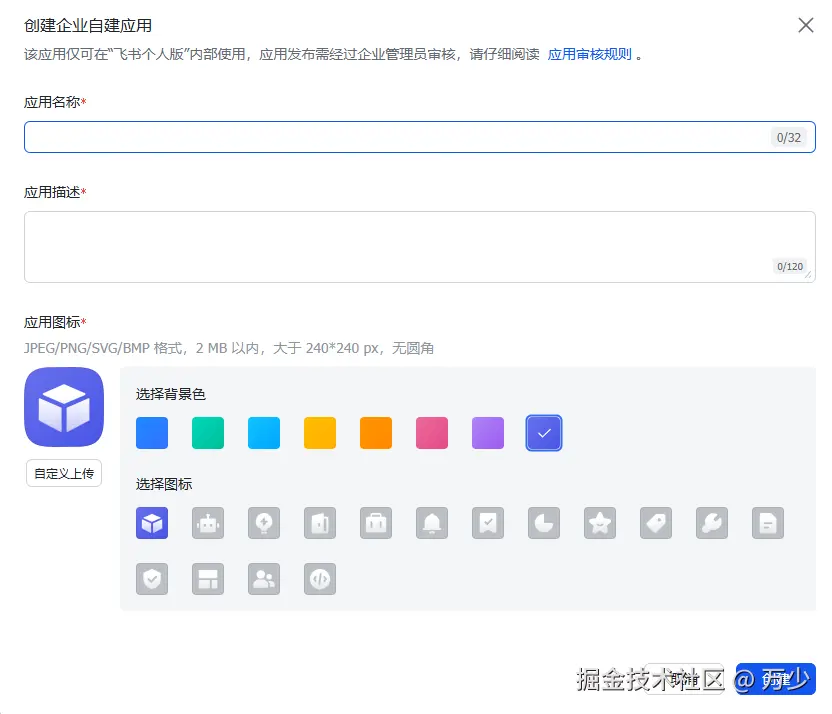This screenshot has width=832, height=714.
Task: Select the robot app icon
Action: tap(208, 523)
